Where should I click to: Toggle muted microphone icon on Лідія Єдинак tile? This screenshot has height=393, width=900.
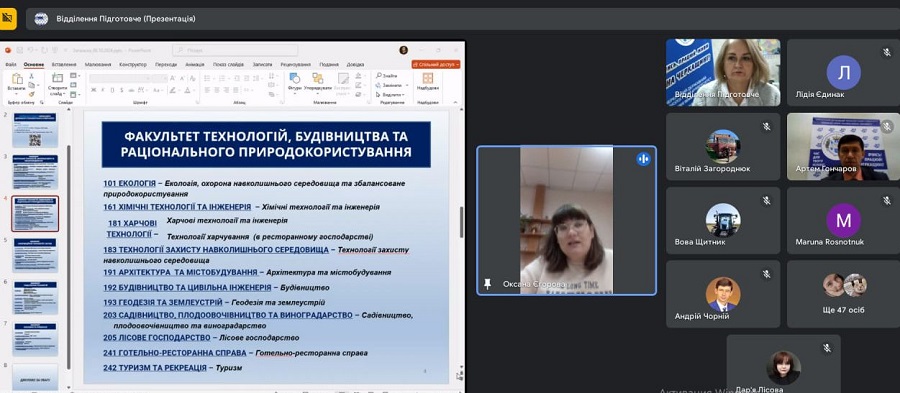point(887,52)
